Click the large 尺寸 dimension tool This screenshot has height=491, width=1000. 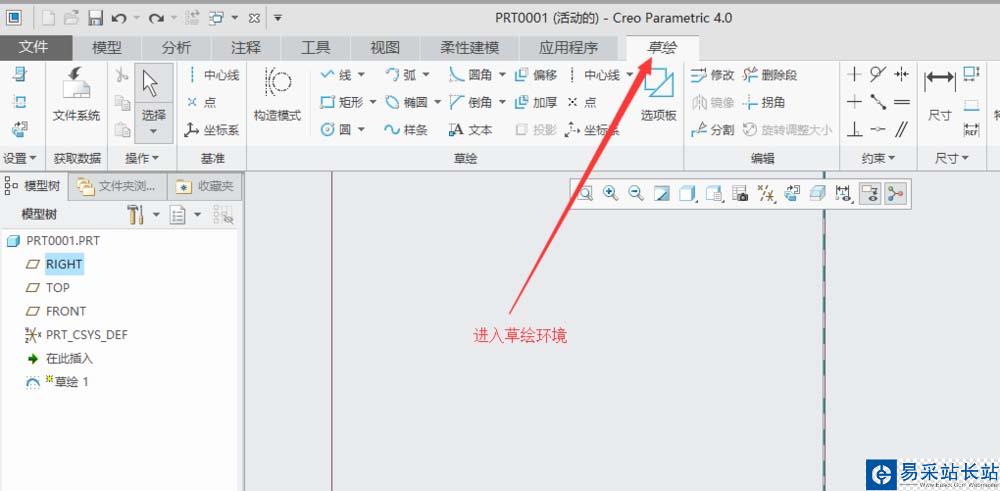point(939,96)
